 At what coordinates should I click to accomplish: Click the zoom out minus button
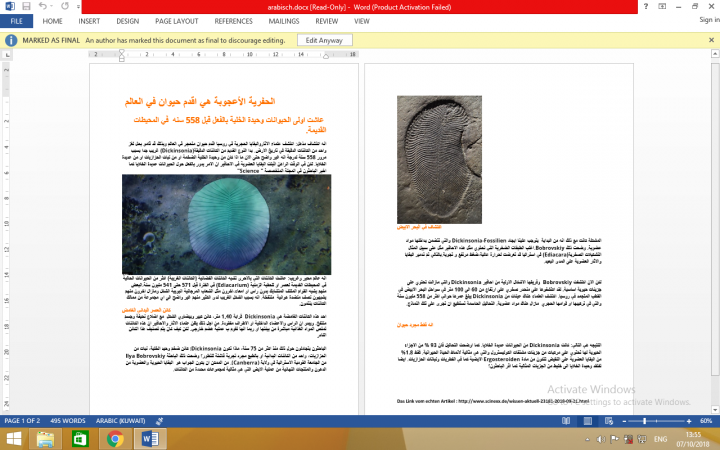coord(624,421)
